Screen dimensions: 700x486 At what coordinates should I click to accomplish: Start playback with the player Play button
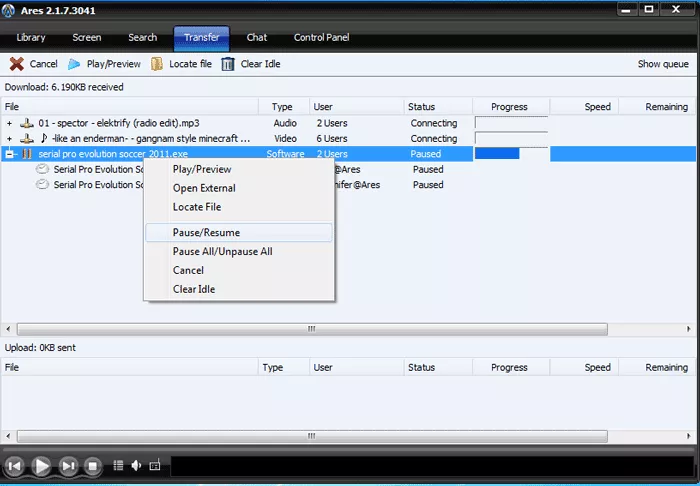point(42,466)
